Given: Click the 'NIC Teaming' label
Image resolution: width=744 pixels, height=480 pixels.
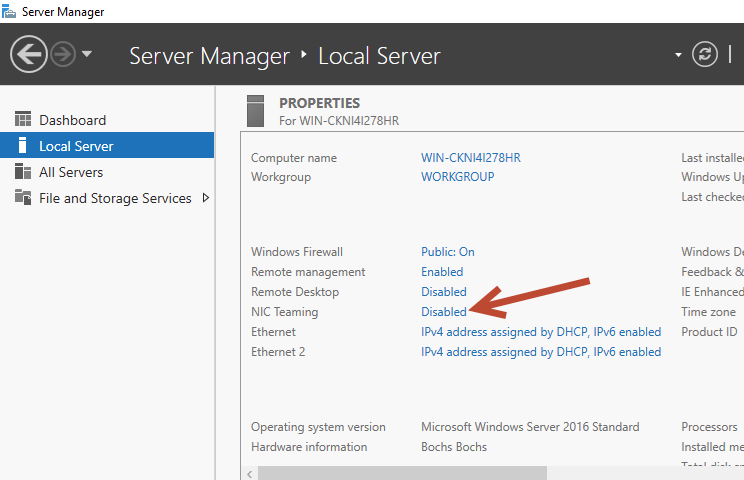Looking at the screenshot, I should pyautogui.click(x=284, y=312).
